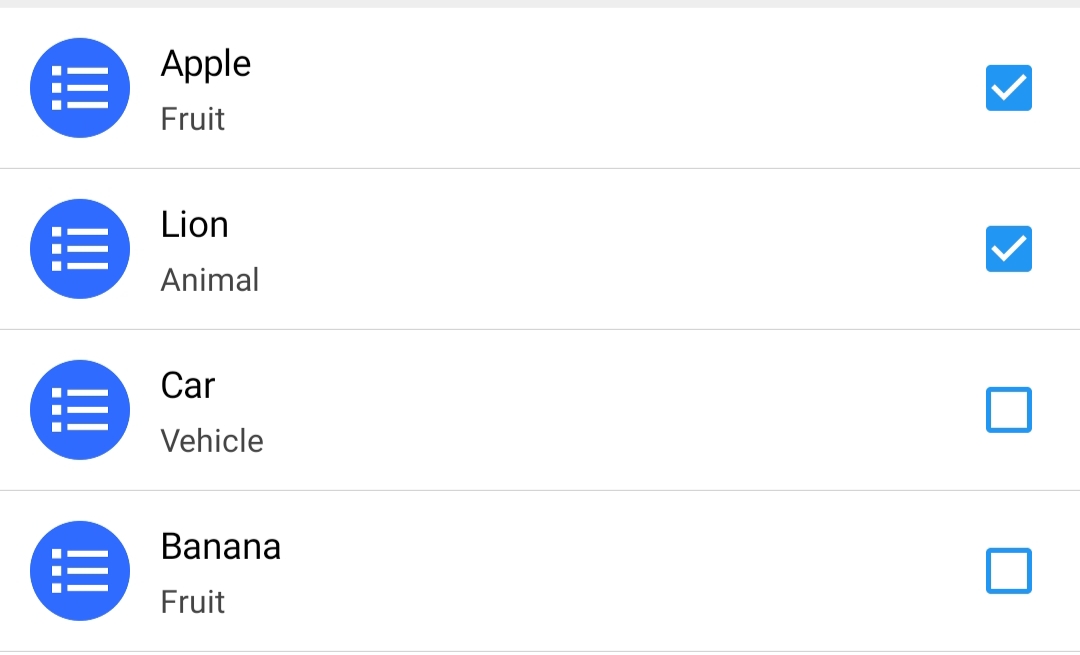
Task: Click the Fruit subtitle under Apple
Action: click(x=193, y=119)
